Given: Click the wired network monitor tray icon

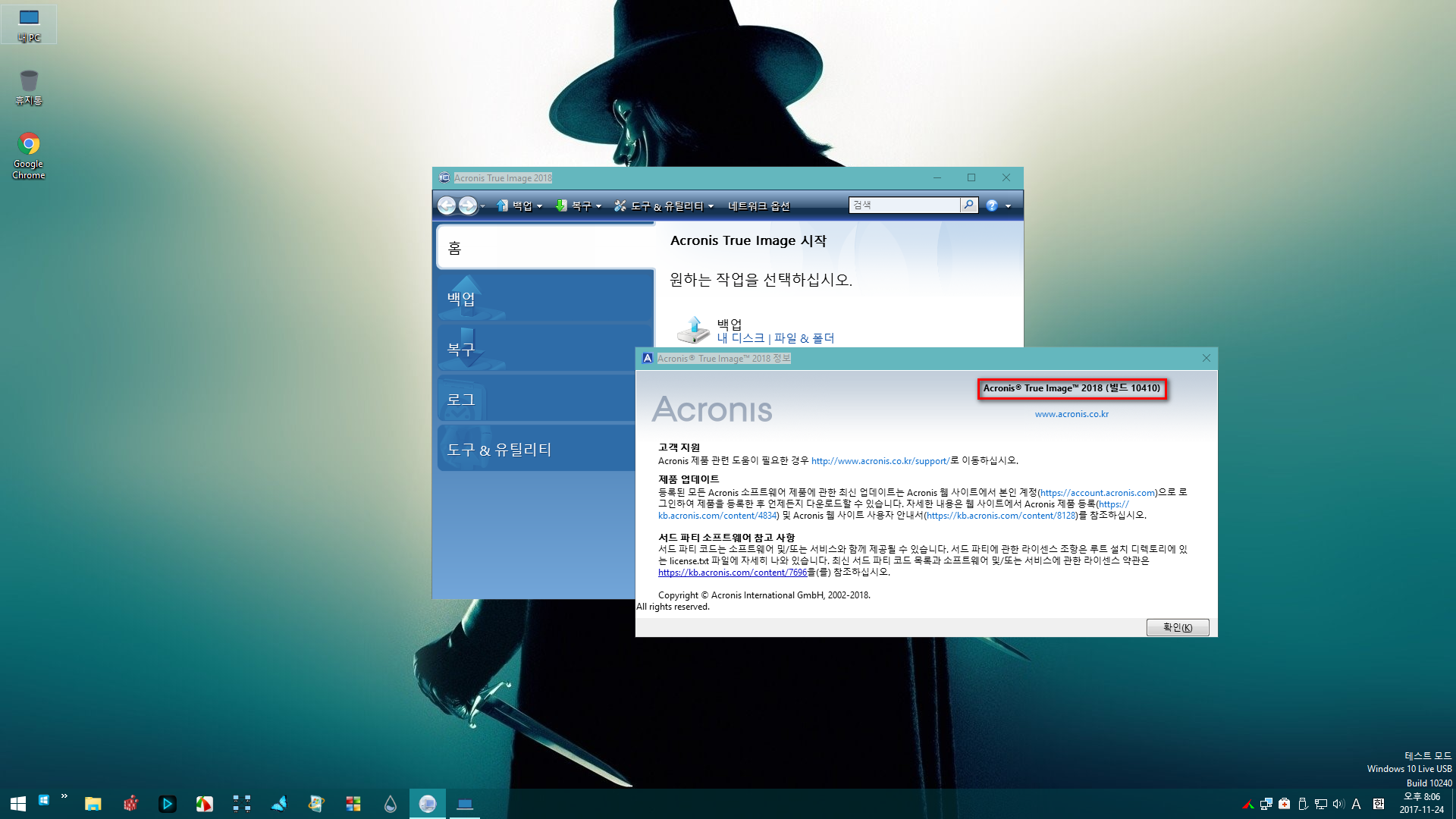Looking at the screenshot, I should [1321, 805].
